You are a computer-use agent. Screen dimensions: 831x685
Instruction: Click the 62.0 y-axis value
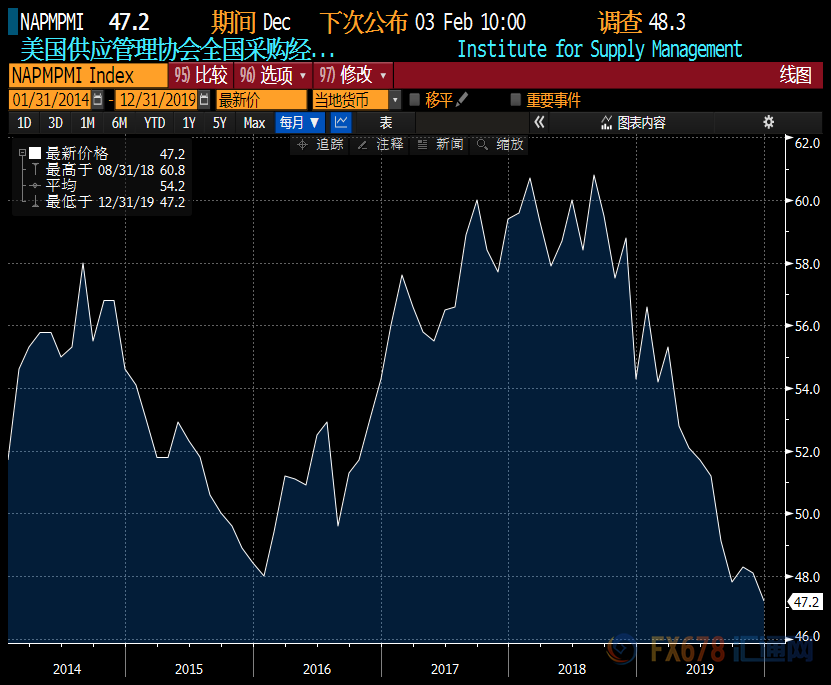(807, 143)
